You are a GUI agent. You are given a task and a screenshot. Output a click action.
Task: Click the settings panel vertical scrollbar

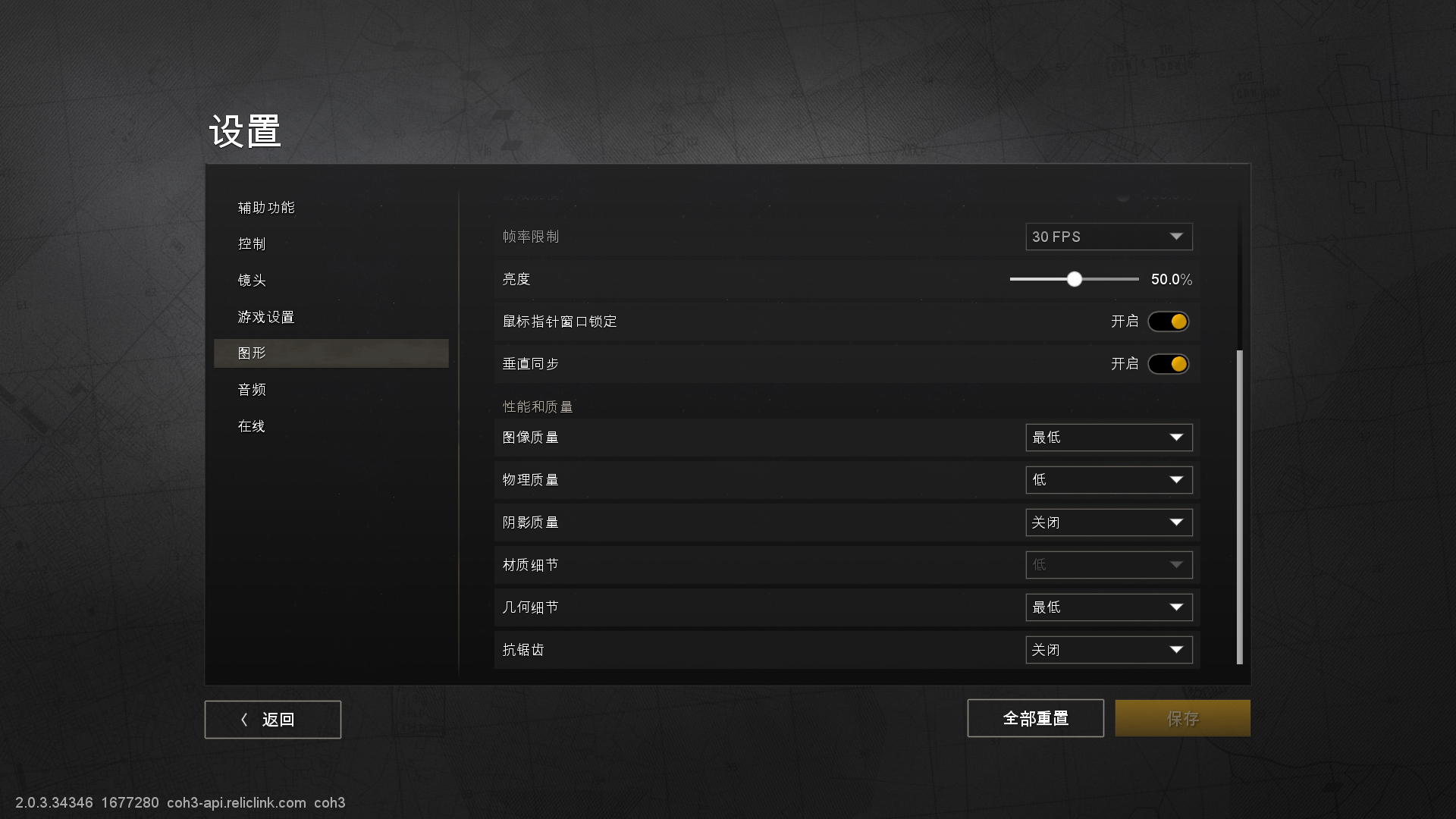[1240, 507]
